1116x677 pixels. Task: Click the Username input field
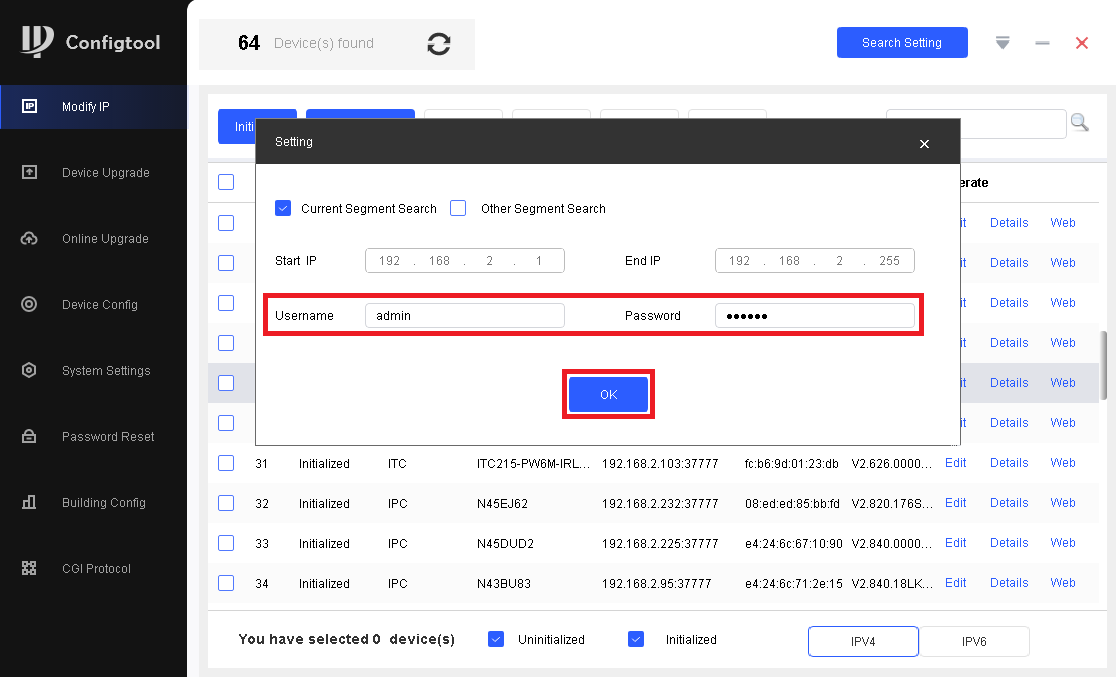click(464, 316)
